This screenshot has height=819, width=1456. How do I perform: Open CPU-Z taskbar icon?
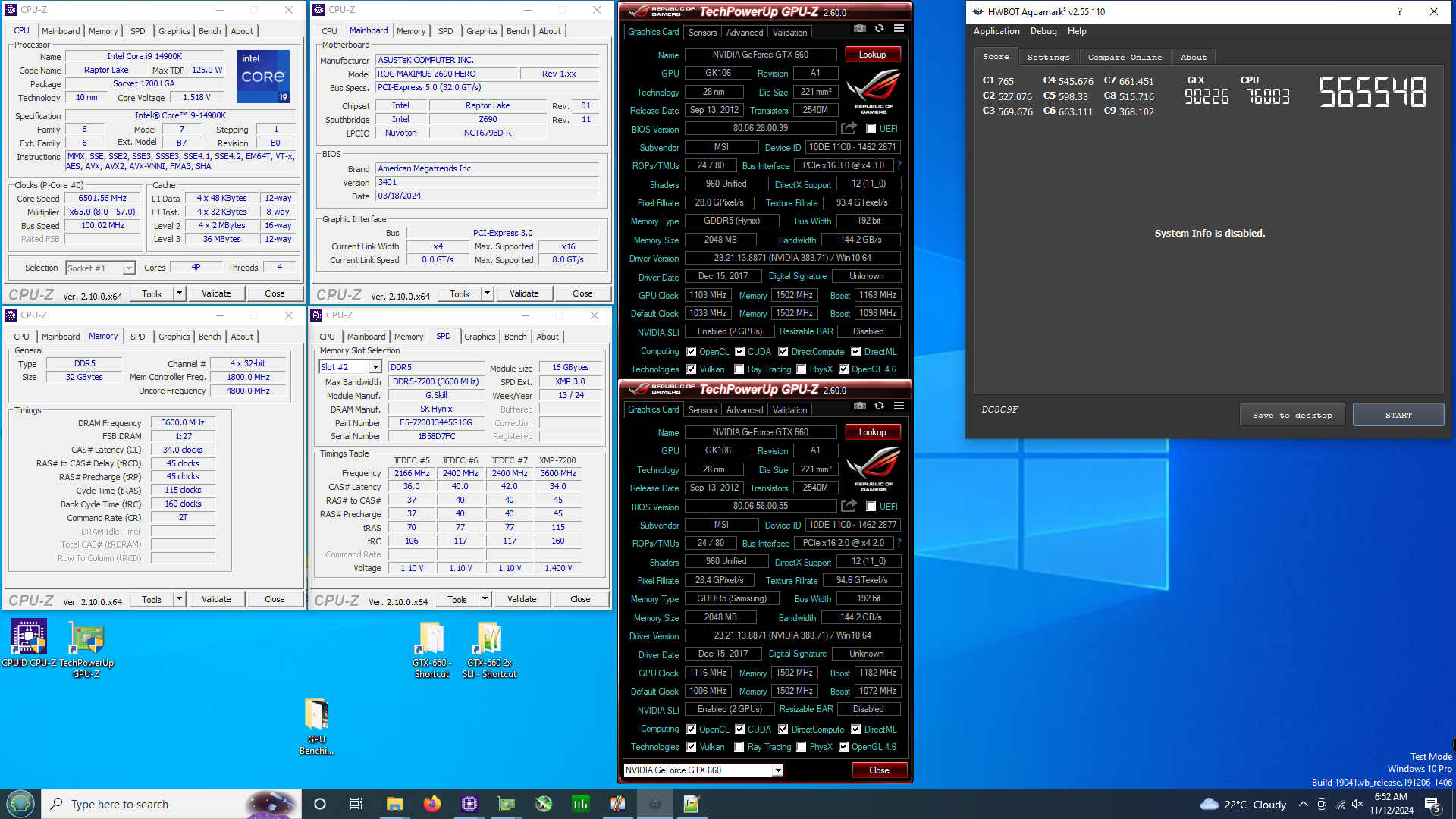click(469, 804)
